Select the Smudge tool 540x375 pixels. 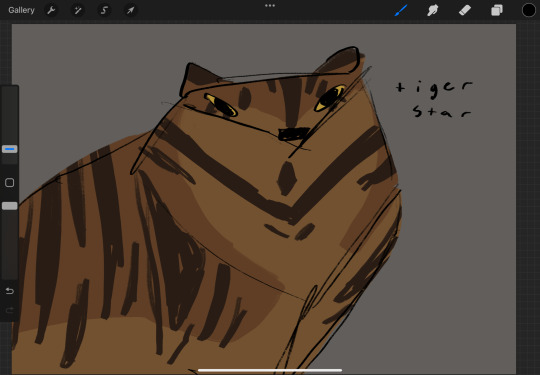pyautogui.click(x=433, y=10)
